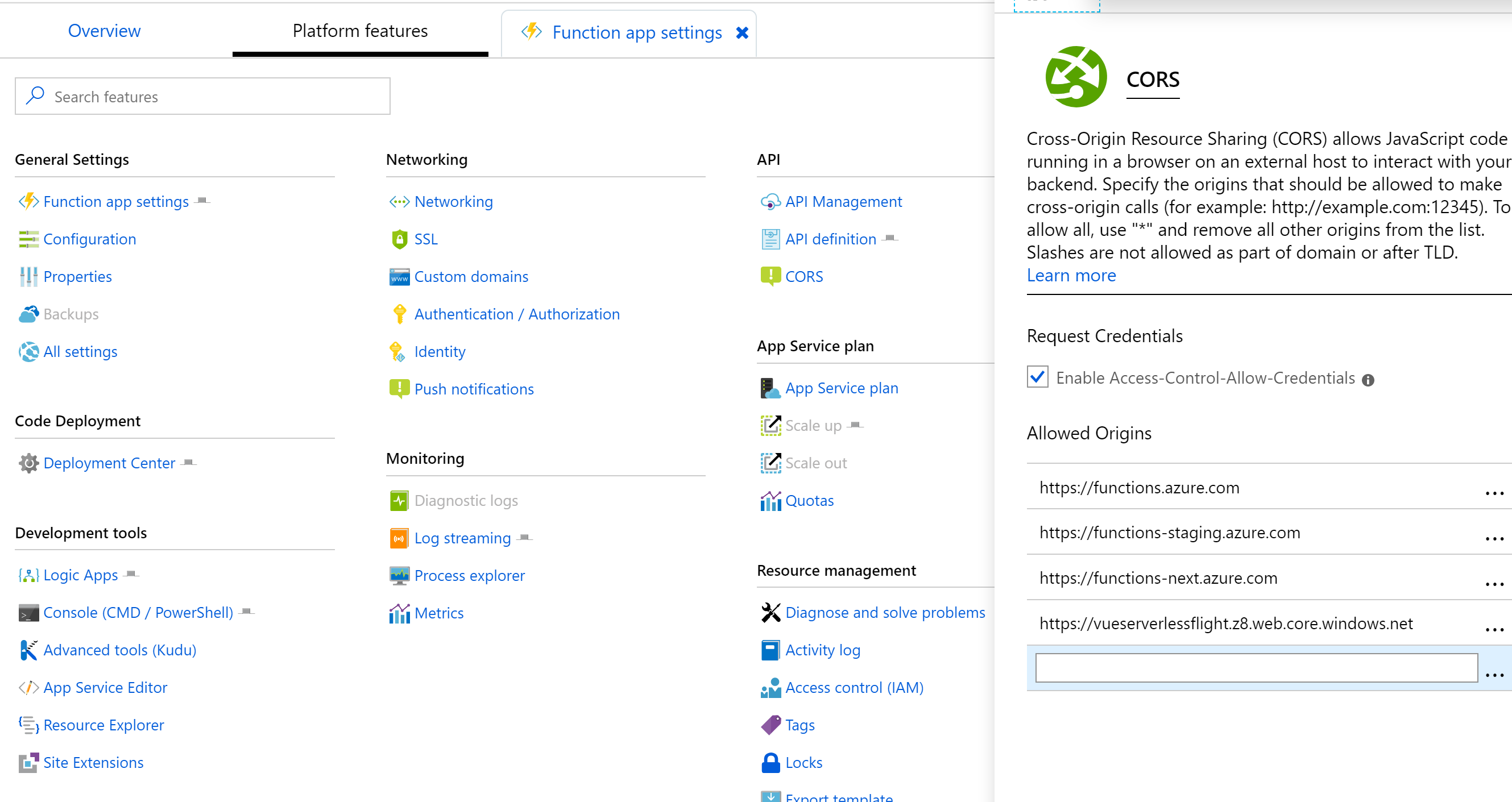This screenshot has width=1512, height=802.
Task: Click the CORS green alert icon
Action: point(770,276)
